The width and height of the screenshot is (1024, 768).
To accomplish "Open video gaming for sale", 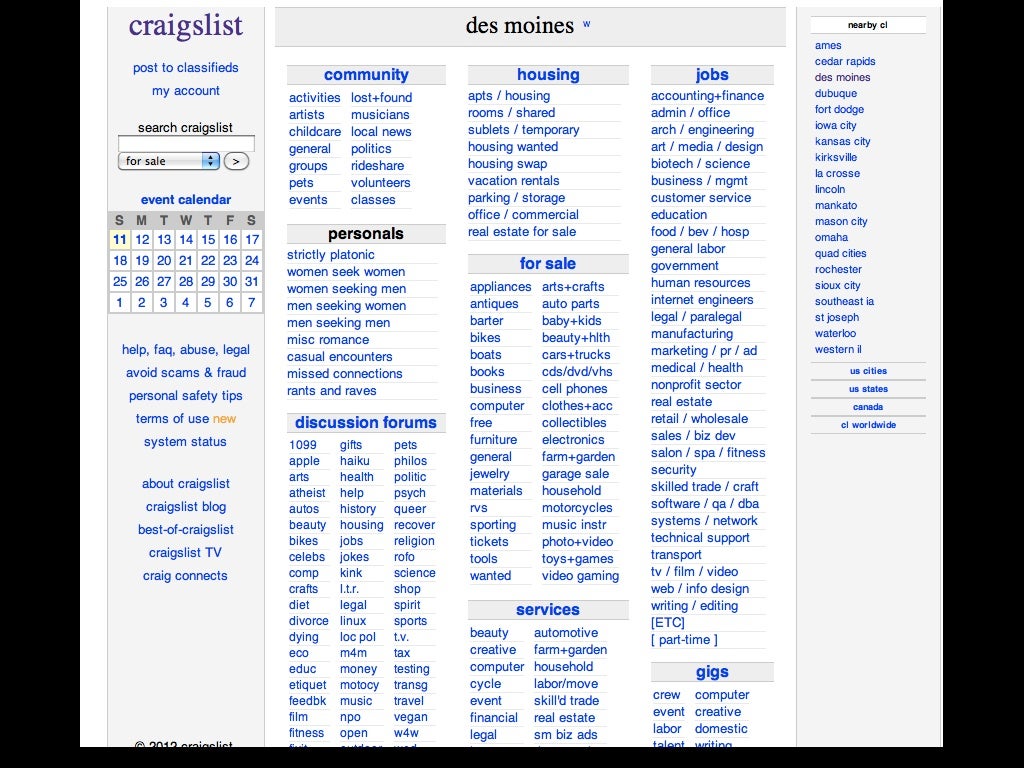I will tap(580, 576).
